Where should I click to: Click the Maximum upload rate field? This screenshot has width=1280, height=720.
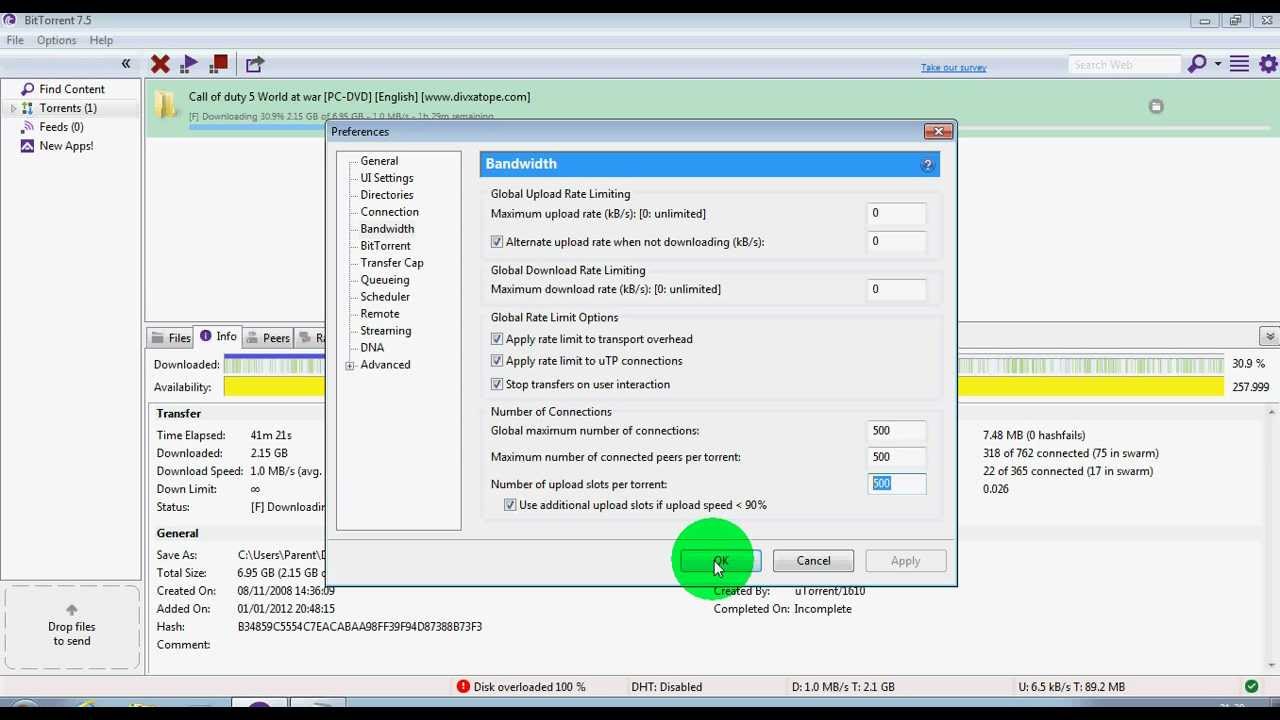[896, 213]
